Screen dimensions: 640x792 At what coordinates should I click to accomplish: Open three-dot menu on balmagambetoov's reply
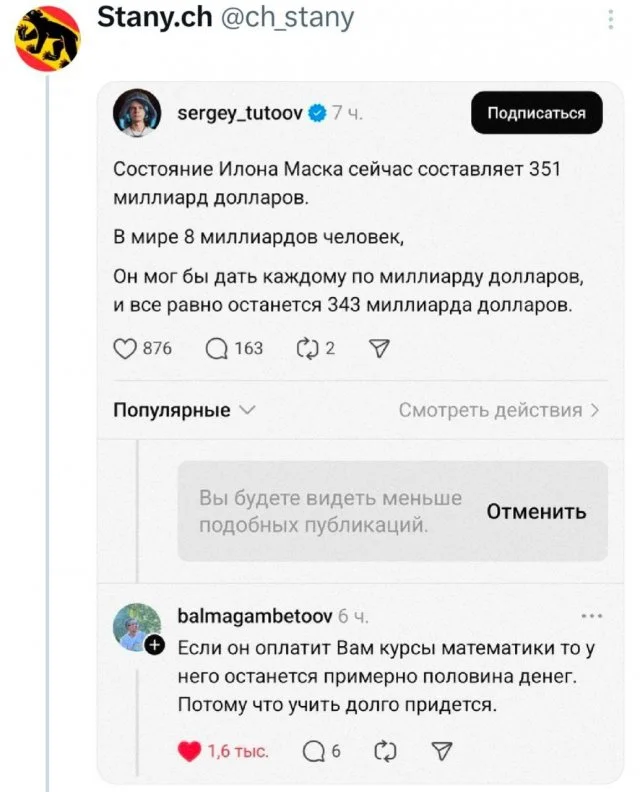pyautogui.click(x=591, y=616)
